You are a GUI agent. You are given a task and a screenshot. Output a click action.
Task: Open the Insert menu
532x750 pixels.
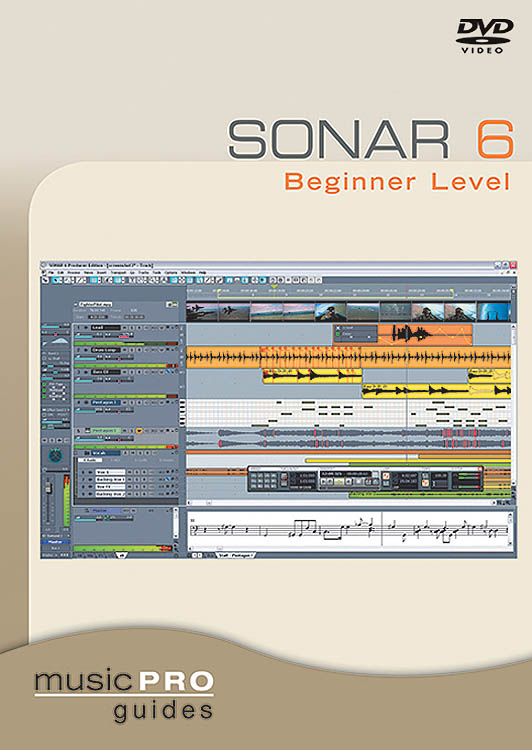101,273
